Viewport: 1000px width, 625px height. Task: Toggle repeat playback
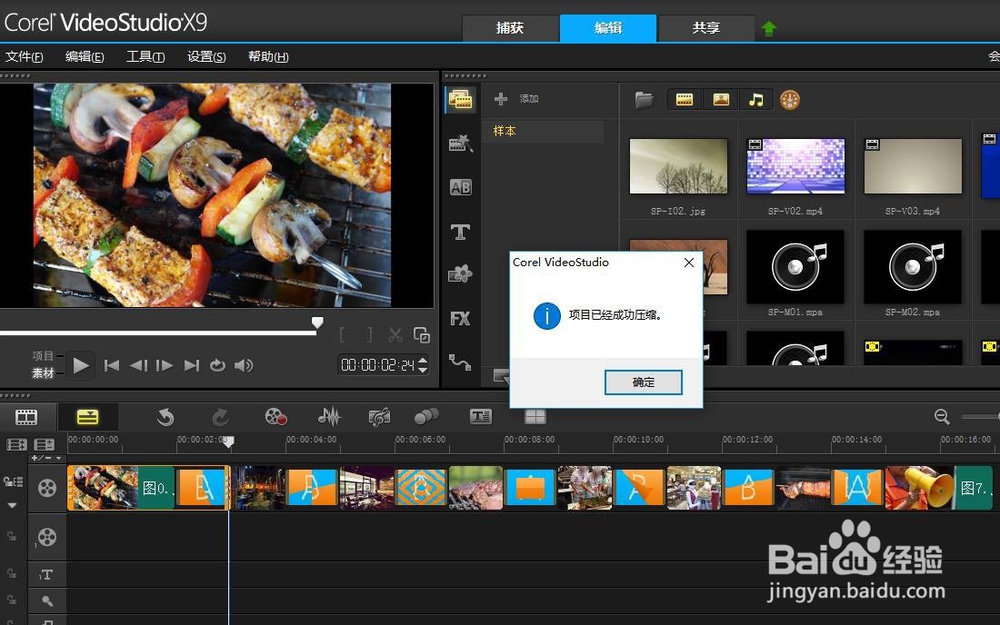pos(217,365)
